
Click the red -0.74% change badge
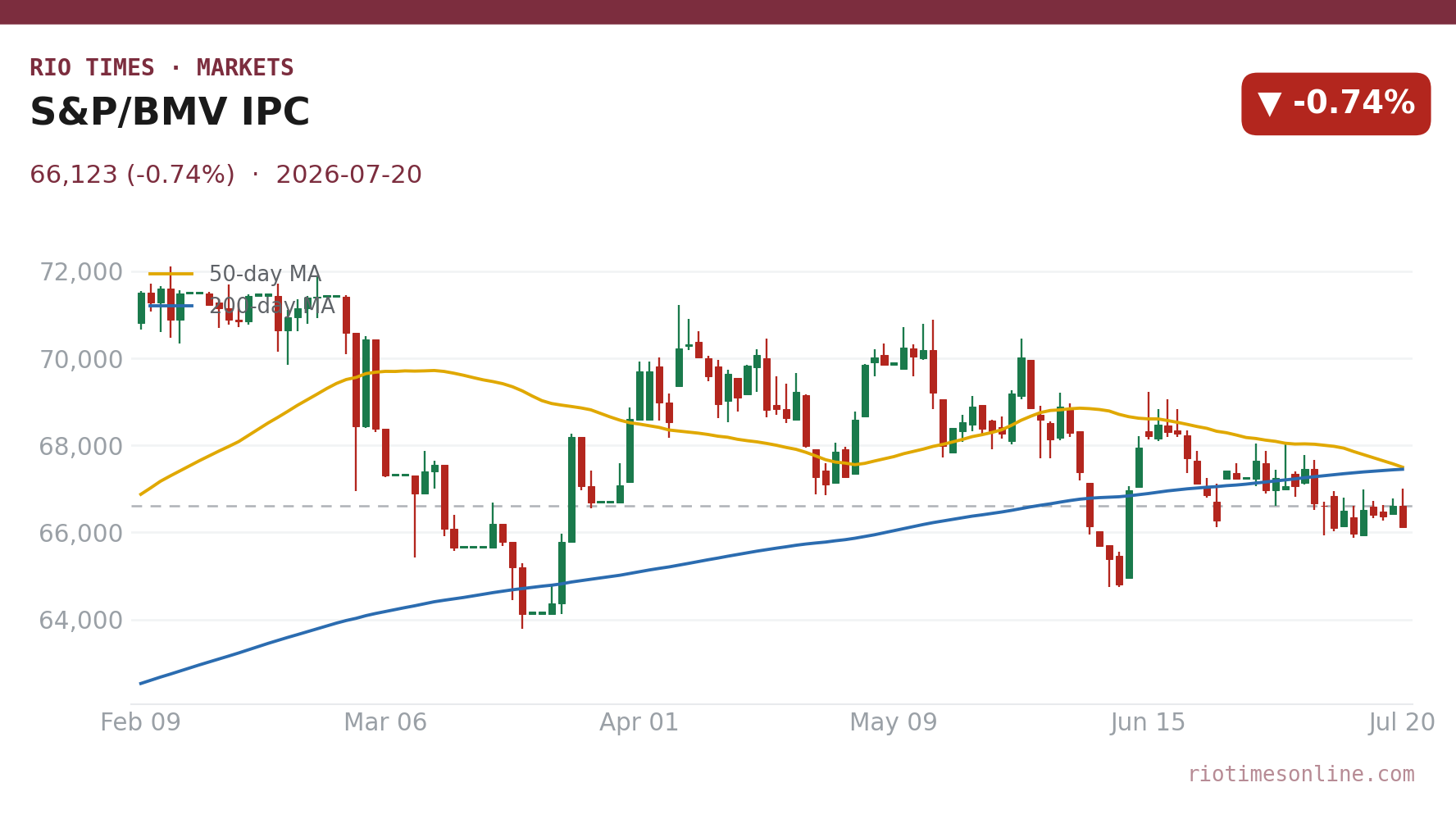coord(1335,104)
